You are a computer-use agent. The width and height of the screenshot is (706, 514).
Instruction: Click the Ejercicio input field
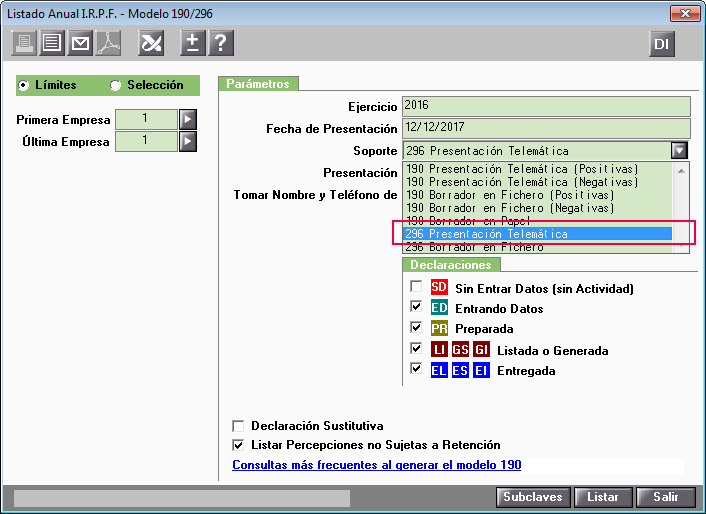point(546,106)
